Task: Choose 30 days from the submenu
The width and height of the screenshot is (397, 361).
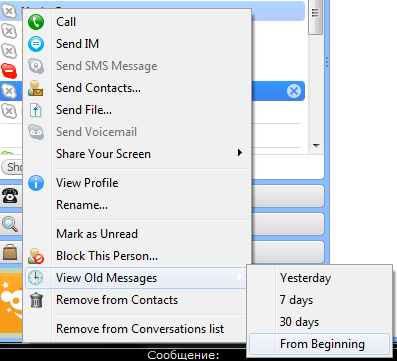Action: coord(319,322)
